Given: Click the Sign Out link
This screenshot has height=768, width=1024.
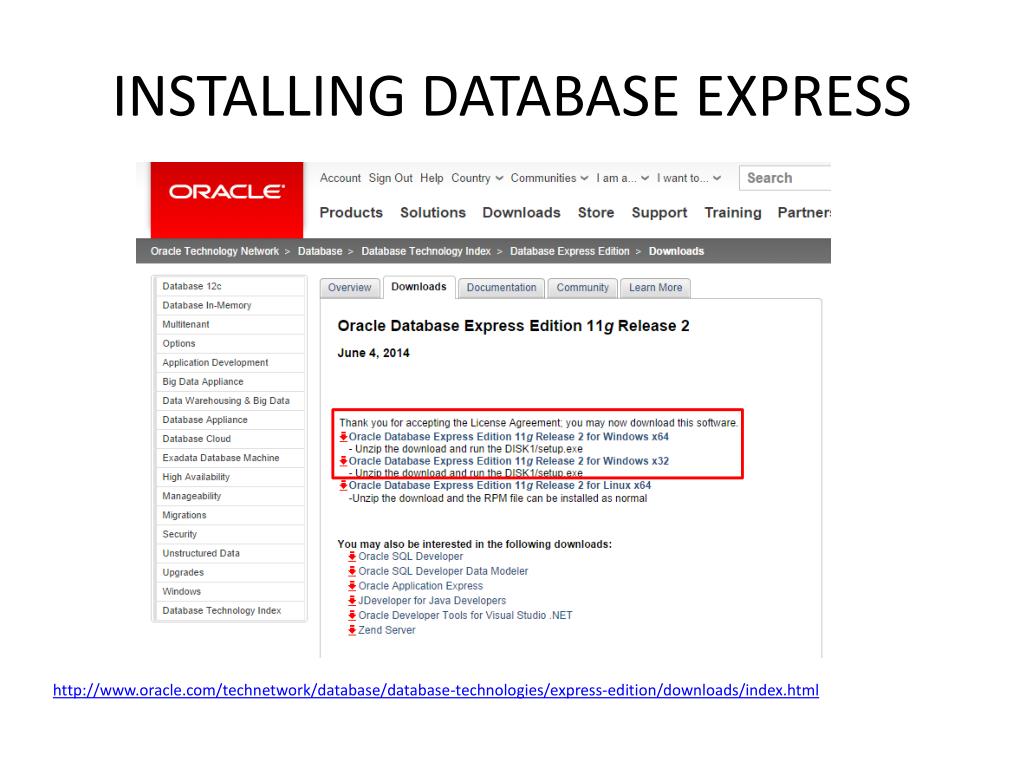Looking at the screenshot, I should [391, 178].
